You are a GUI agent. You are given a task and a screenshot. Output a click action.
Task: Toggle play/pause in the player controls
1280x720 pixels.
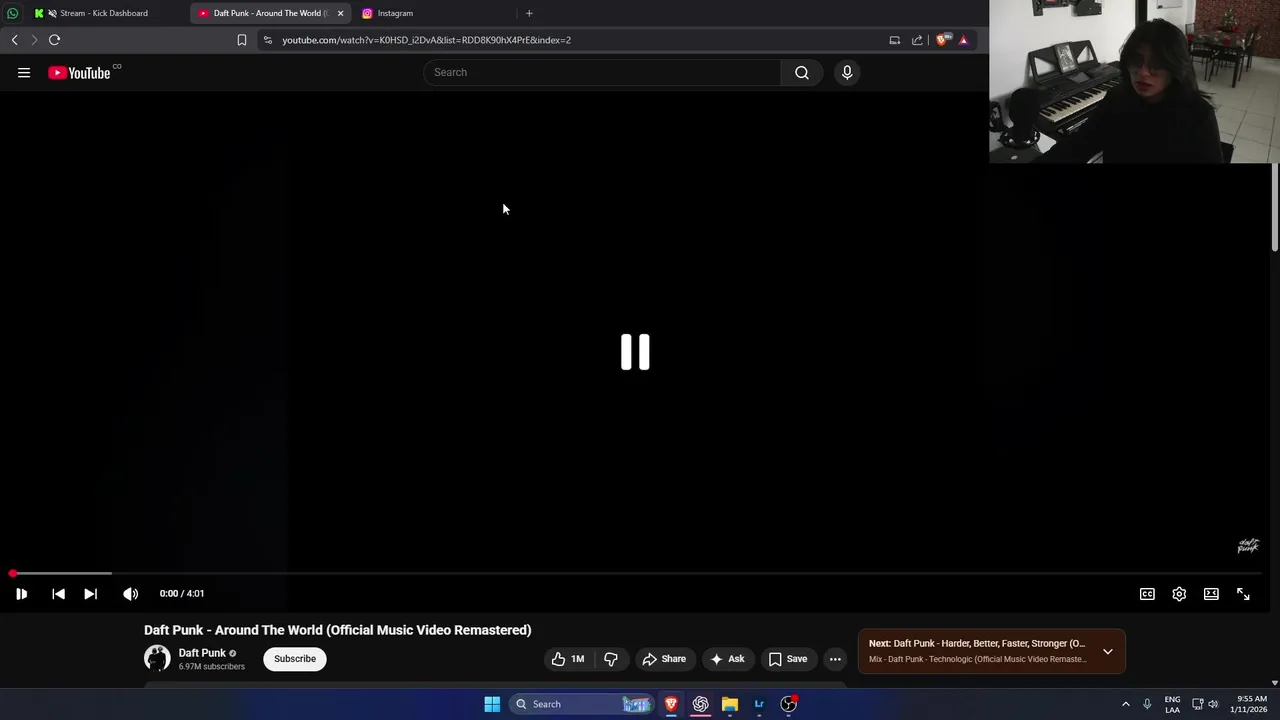pos(21,594)
